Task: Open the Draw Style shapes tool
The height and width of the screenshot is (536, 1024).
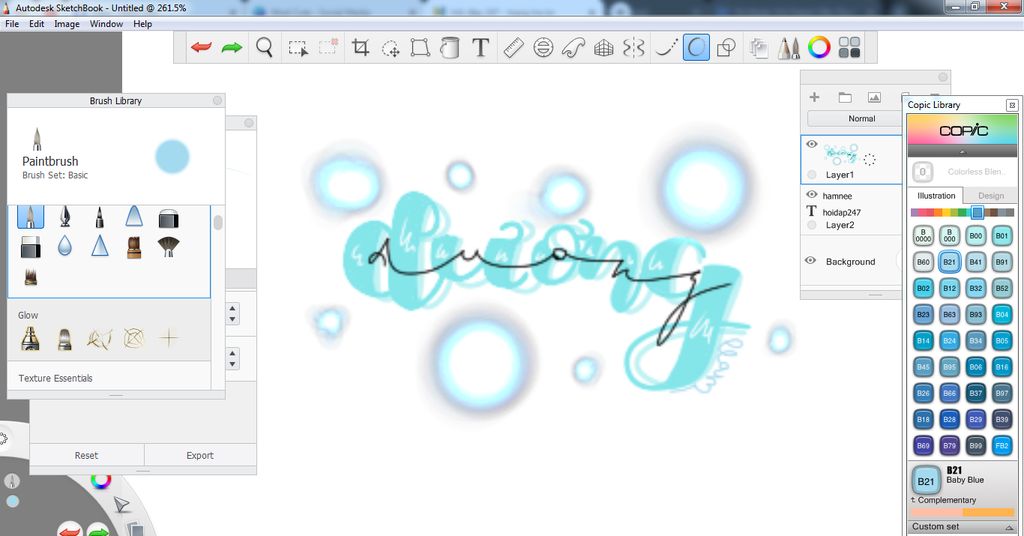Action: pos(726,48)
